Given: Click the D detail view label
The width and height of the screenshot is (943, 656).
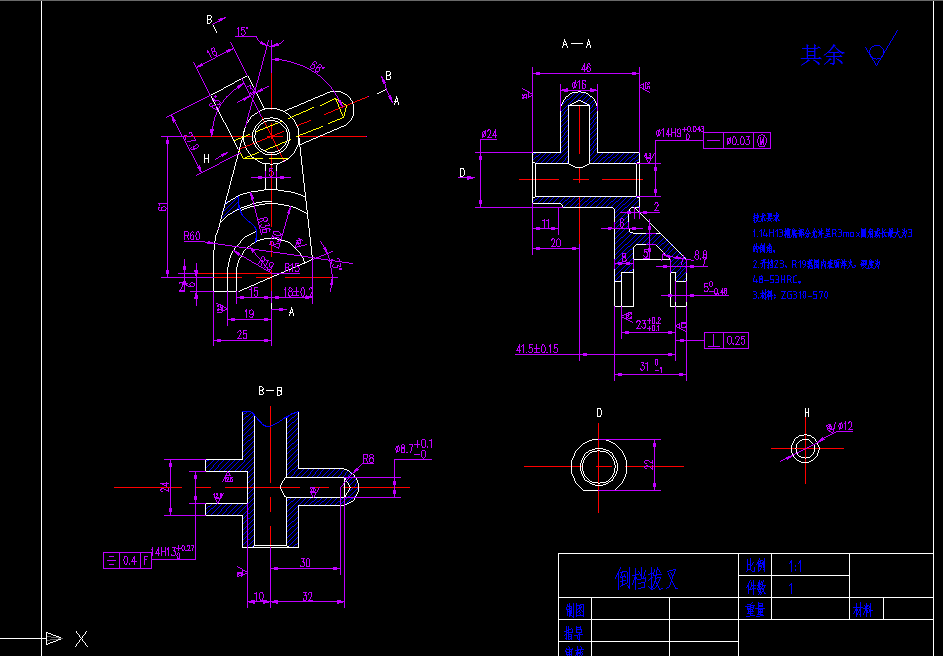Looking at the screenshot, I should tap(598, 410).
